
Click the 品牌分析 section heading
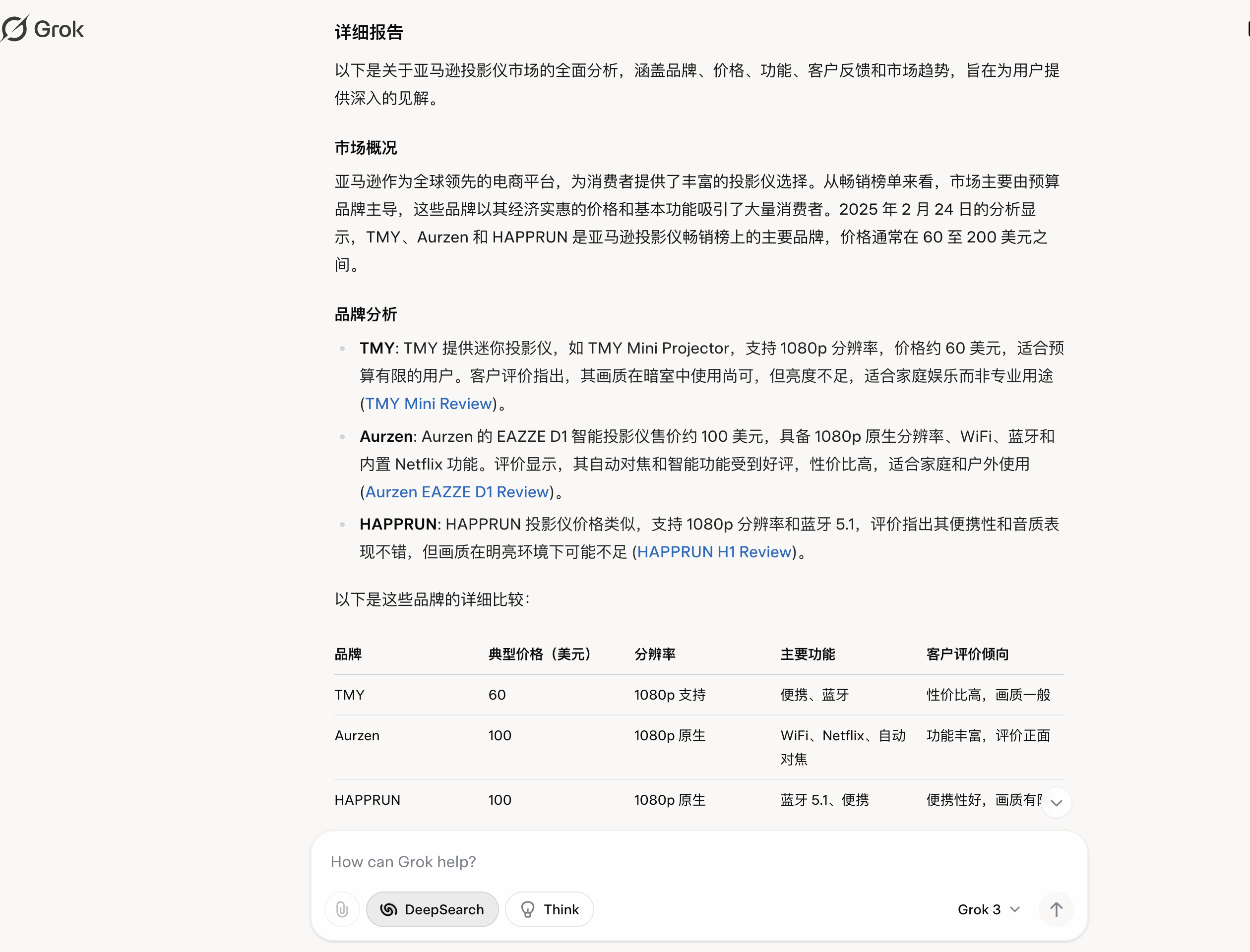coord(366,314)
